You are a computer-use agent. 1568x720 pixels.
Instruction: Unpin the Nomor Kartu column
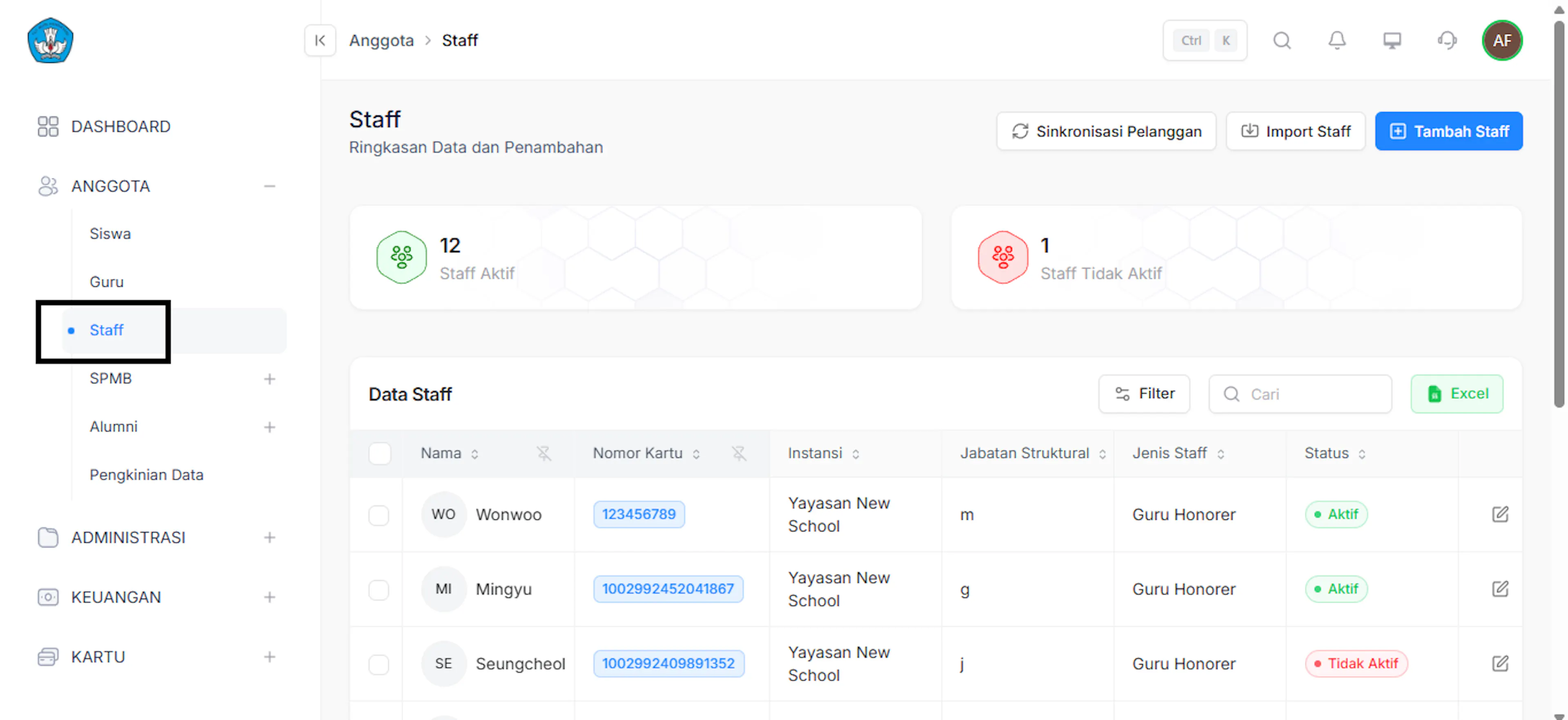[x=738, y=453]
